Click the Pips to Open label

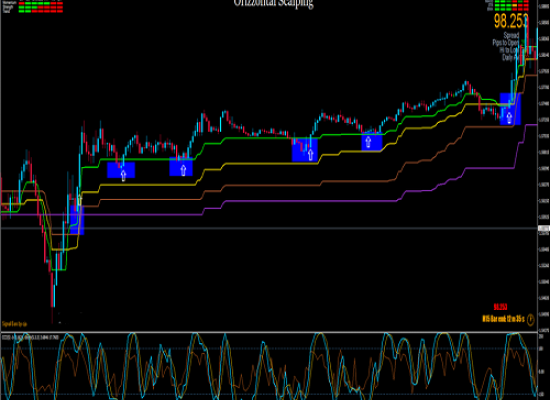pyautogui.click(x=505, y=42)
